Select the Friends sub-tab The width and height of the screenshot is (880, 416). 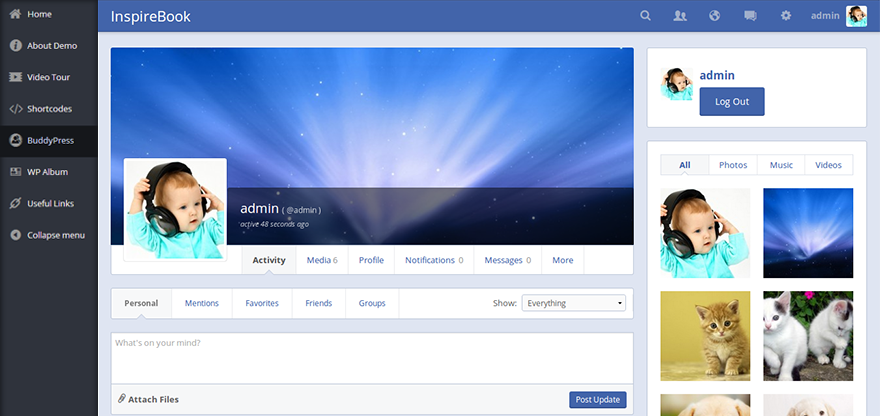319,303
